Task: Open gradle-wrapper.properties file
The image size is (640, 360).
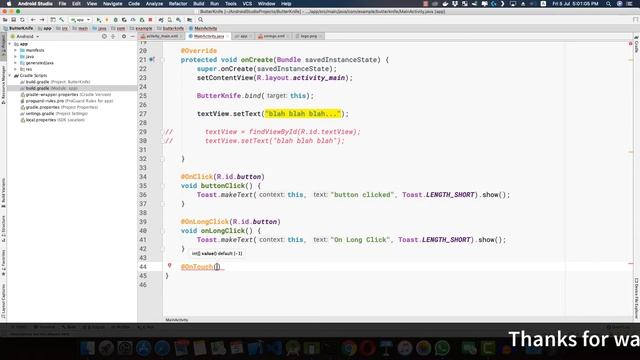Action: (65, 94)
